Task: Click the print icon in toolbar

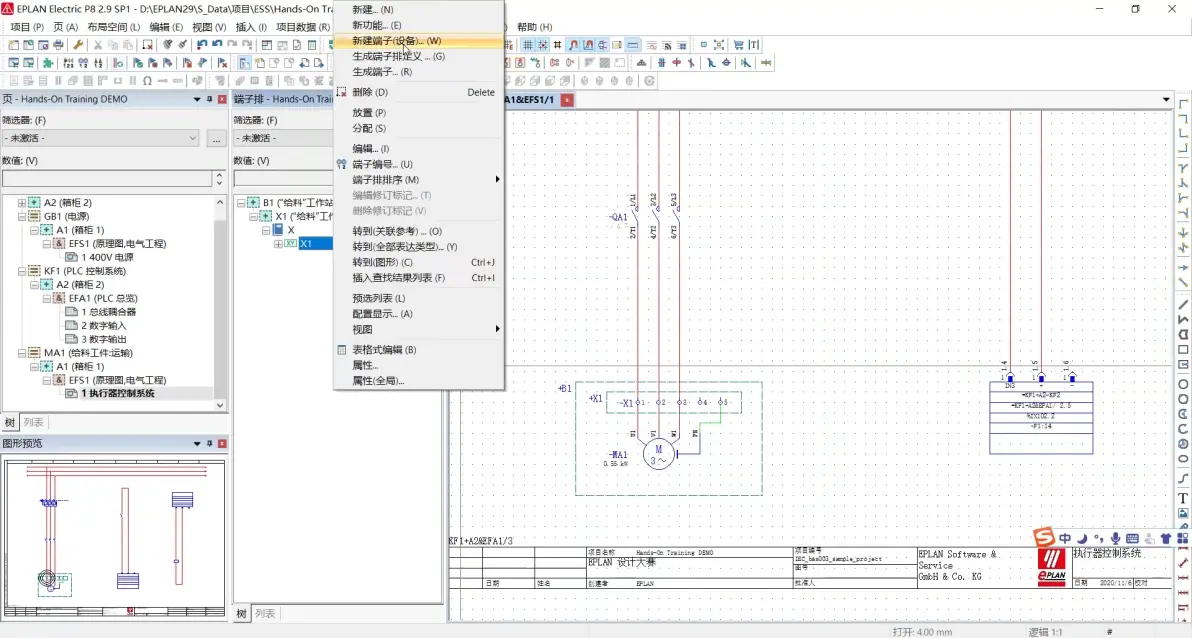Action: 59,45
